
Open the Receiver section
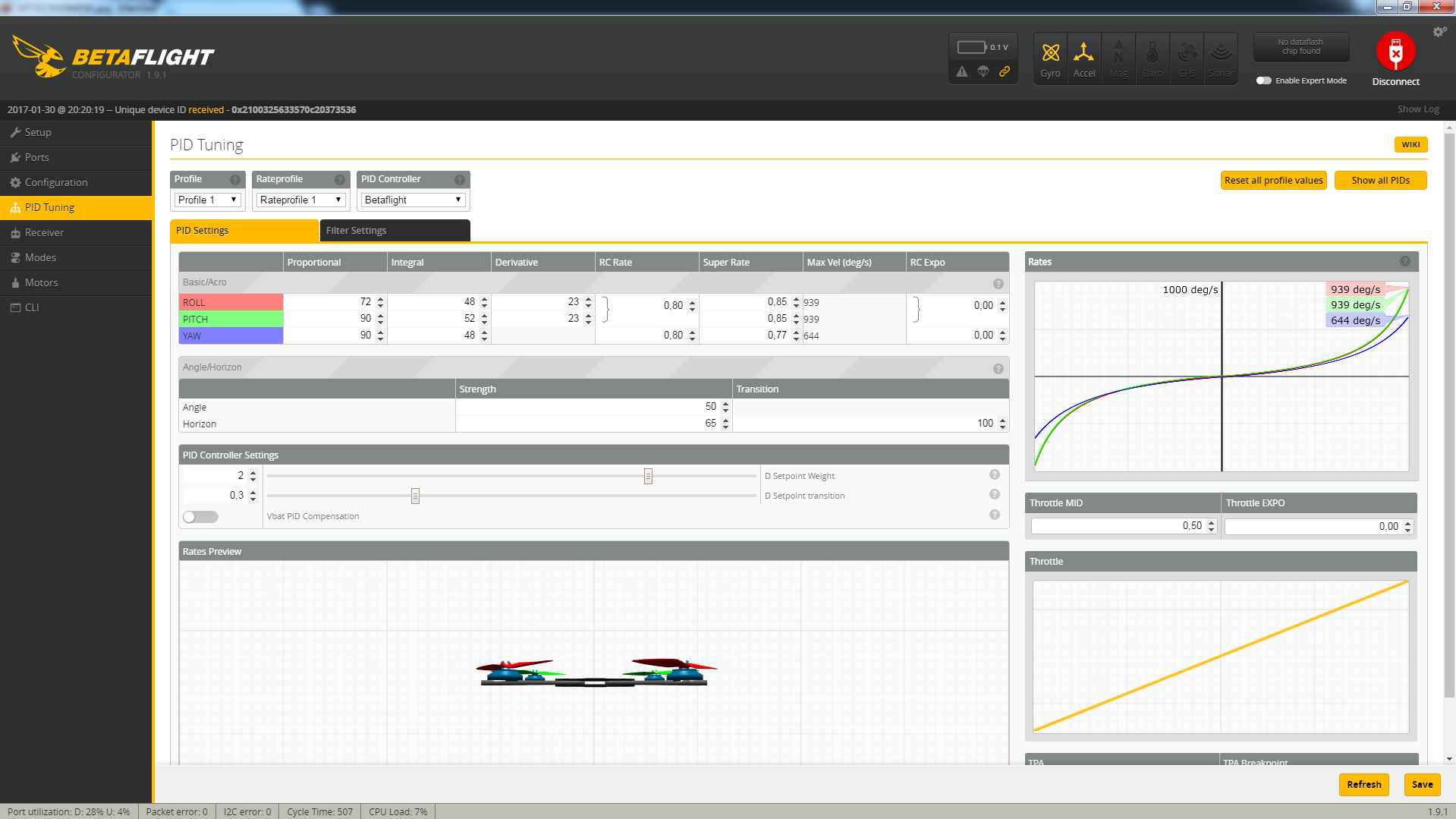76,232
